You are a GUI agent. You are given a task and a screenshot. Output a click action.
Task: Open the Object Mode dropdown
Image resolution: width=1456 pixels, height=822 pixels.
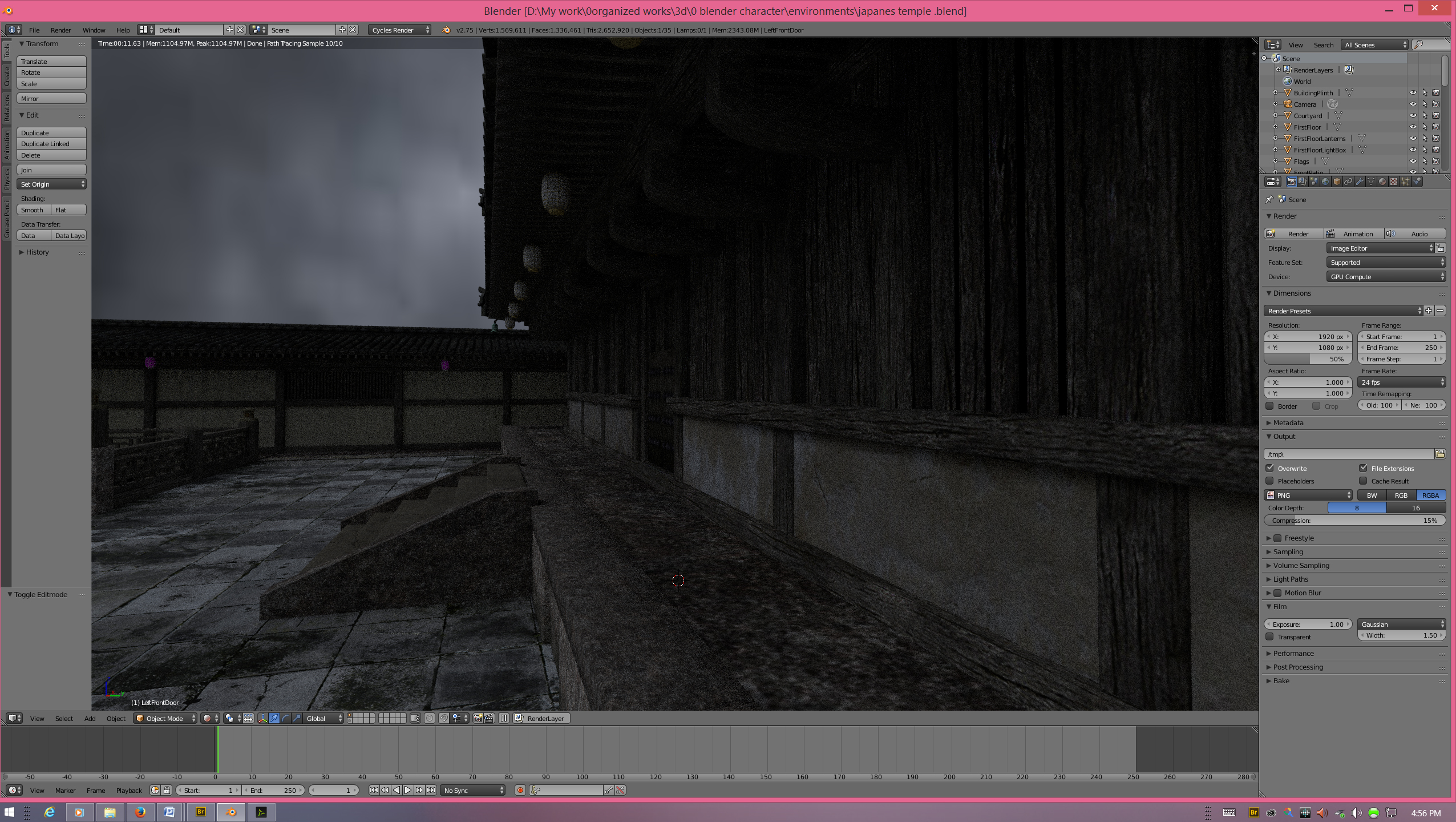point(165,718)
